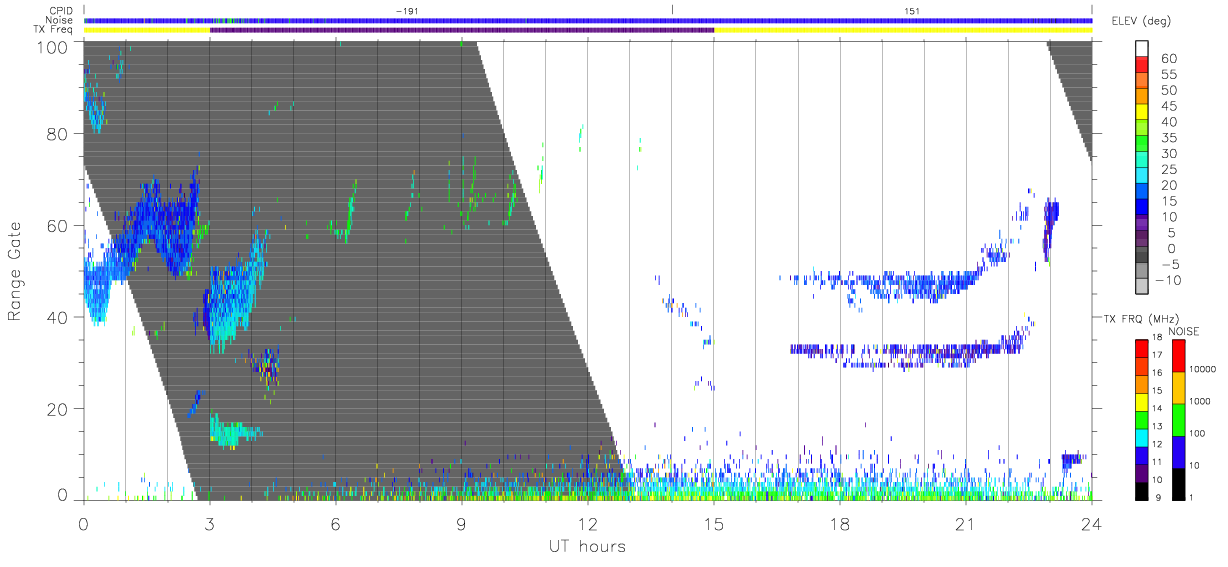Click the 21 tick label on UT hours axis
This screenshot has height=567, width=1228.
(966, 523)
